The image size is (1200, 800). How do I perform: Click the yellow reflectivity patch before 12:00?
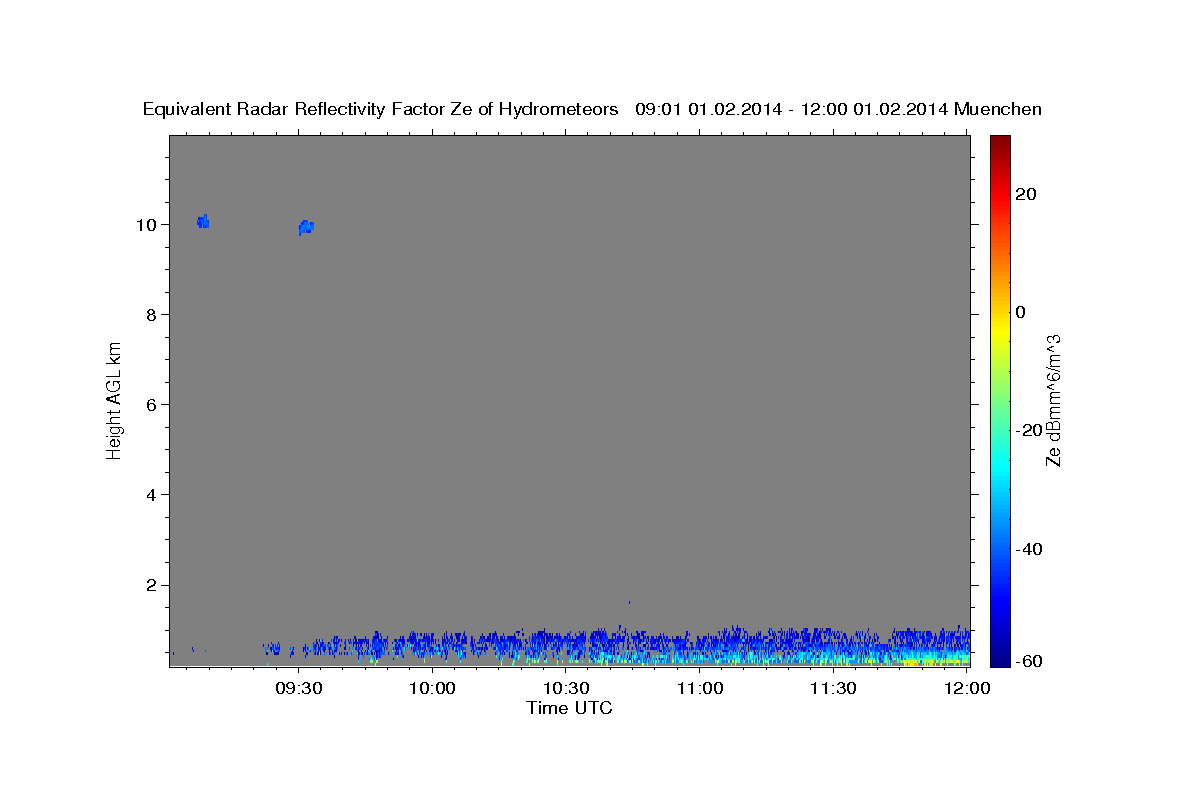(x=912, y=661)
